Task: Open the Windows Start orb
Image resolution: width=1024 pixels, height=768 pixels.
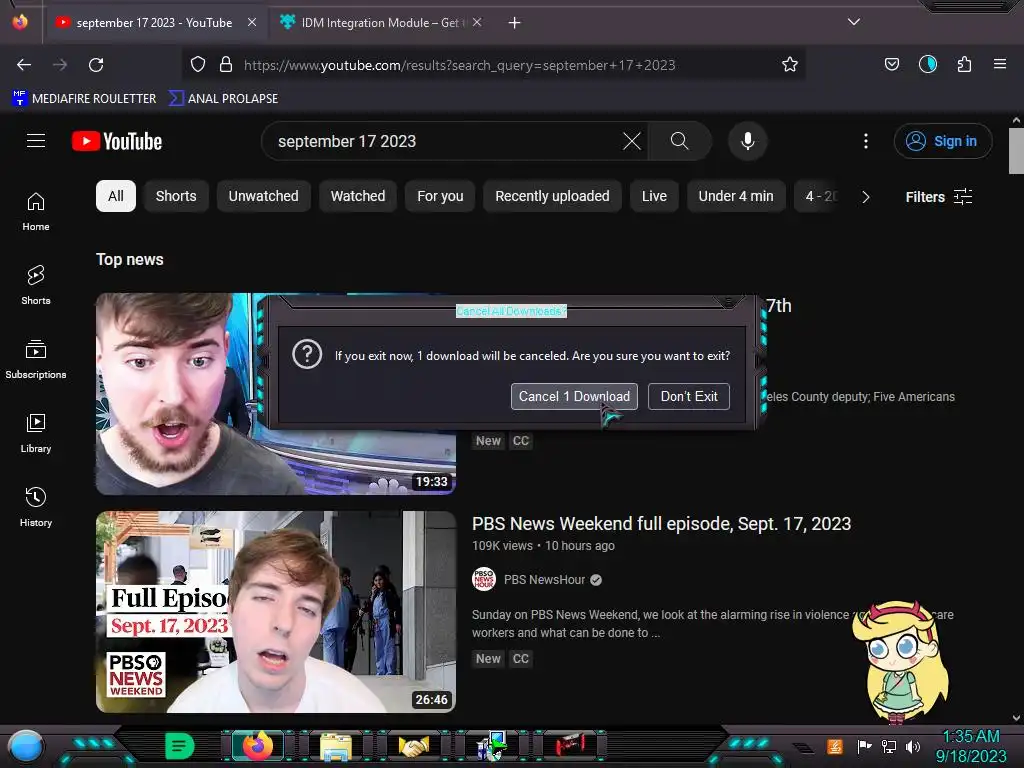Action: pyautogui.click(x=26, y=747)
